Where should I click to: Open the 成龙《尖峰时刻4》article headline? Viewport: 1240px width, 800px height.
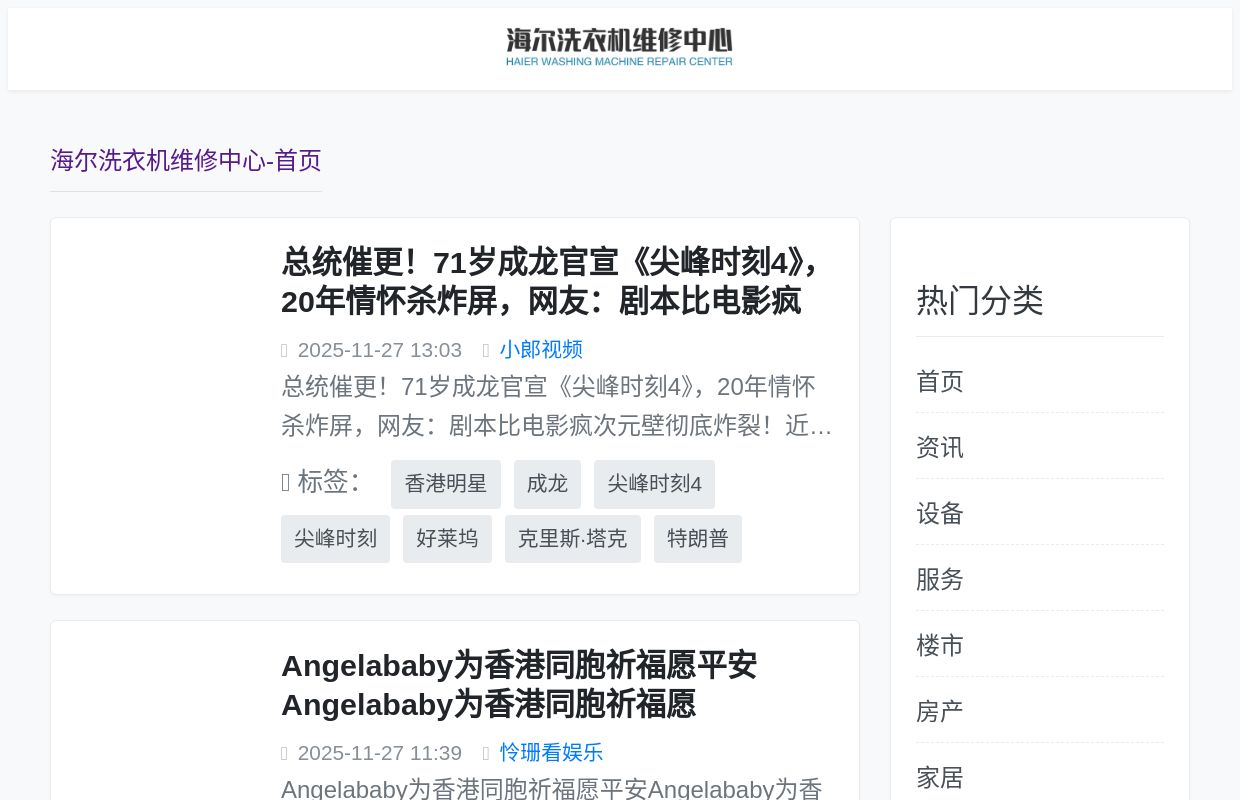pos(548,282)
